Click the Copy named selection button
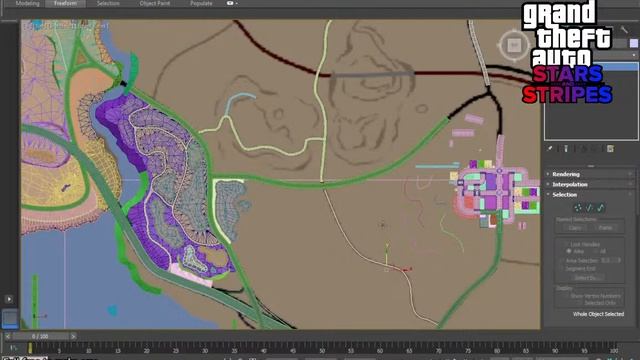The width and height of the screenshot is (640, 360). point(575,228)
